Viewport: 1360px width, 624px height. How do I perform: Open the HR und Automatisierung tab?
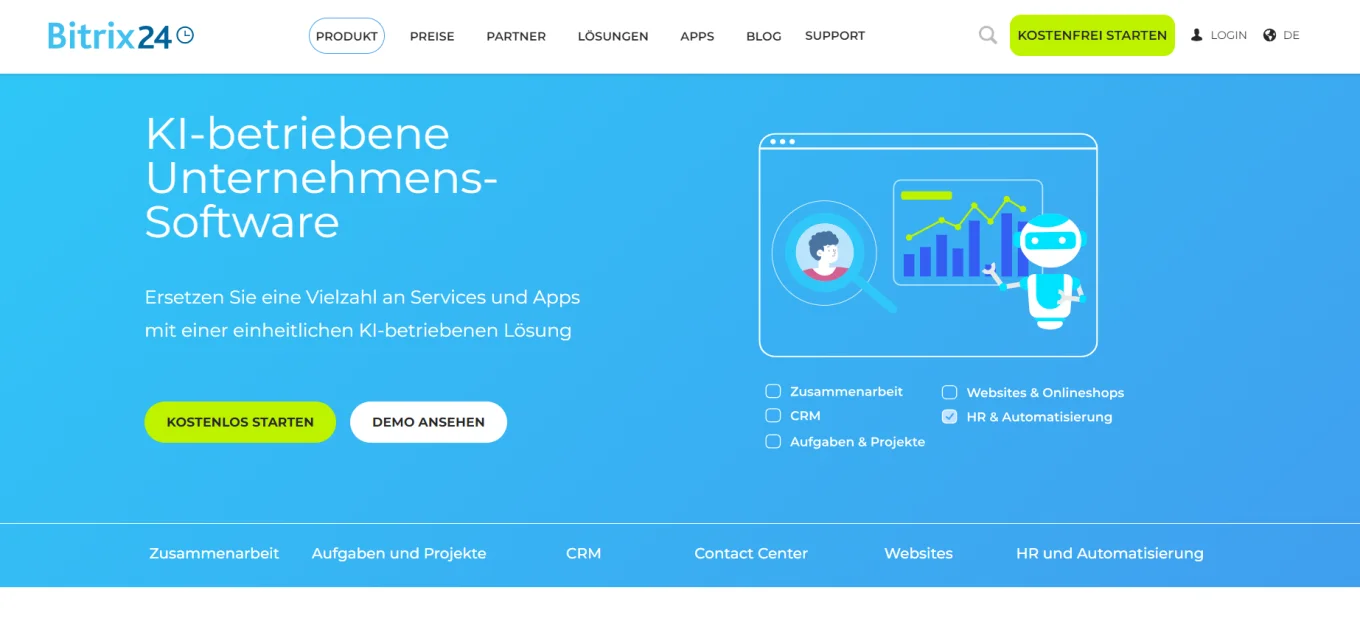[1110, 553]
